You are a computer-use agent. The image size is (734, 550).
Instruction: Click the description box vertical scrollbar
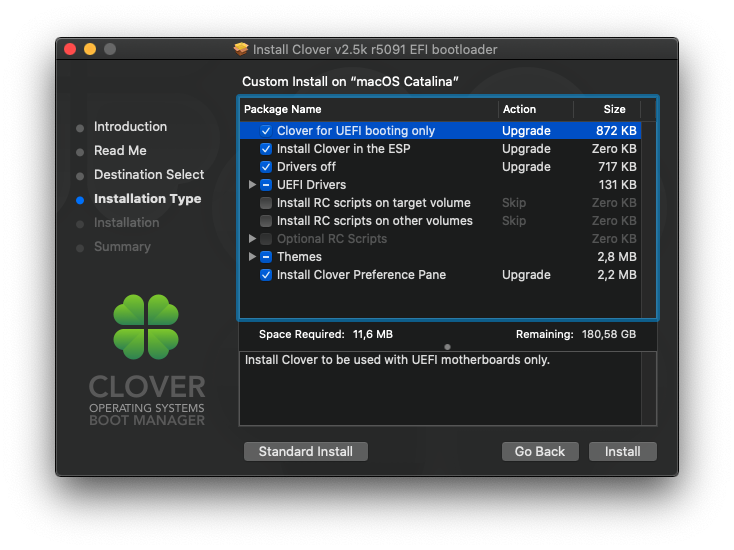(x=648, y=389)
